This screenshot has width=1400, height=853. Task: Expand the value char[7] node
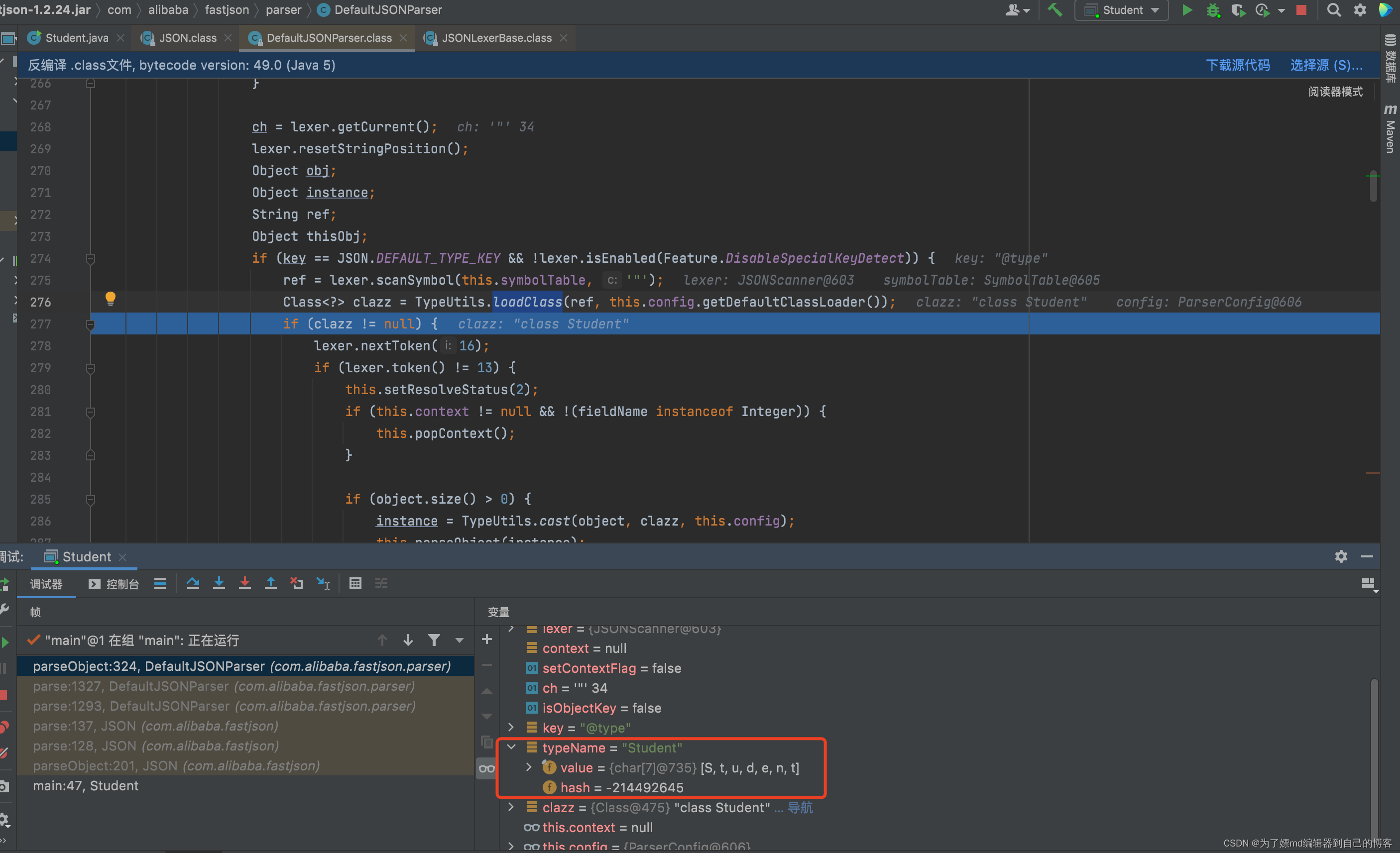click(529, 767)
